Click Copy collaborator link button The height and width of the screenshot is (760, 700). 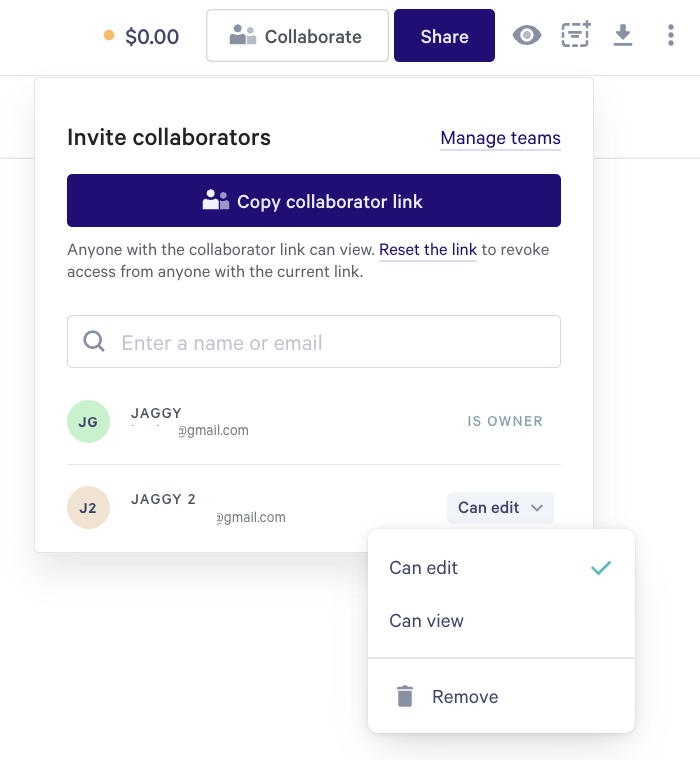314,201
